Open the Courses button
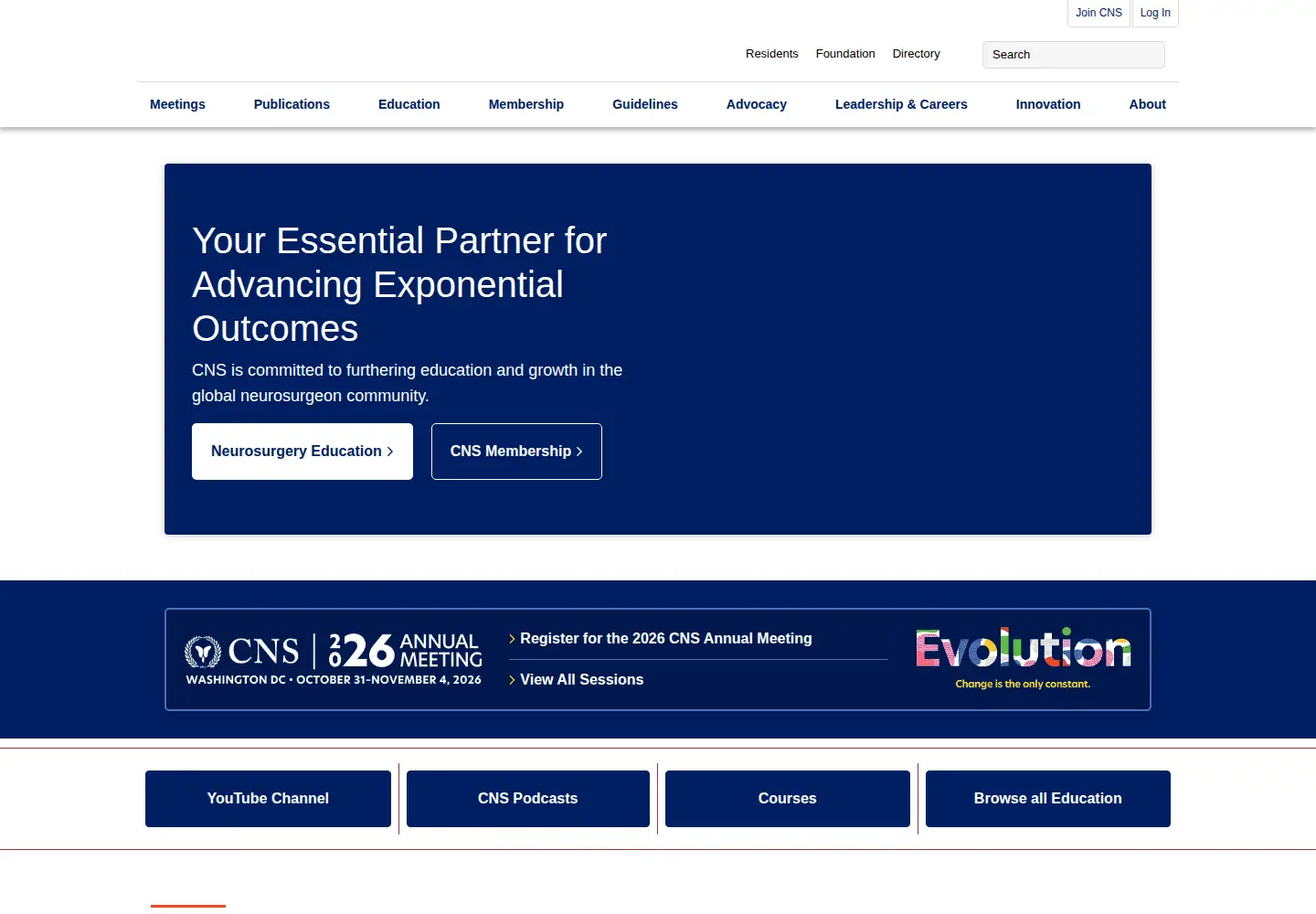Viewport: 1316px width, 914px height. [788, 799]
